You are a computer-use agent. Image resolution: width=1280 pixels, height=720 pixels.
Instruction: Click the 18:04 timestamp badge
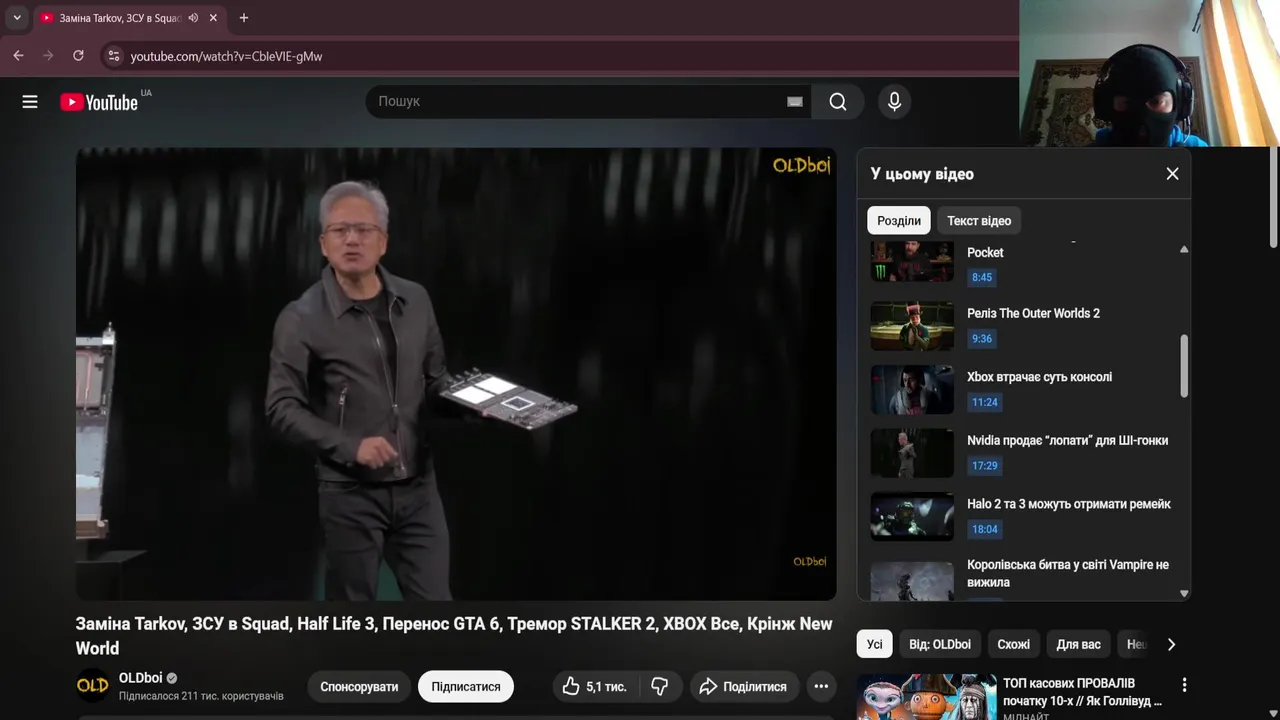pyautogui.click(x=985, y=529)
